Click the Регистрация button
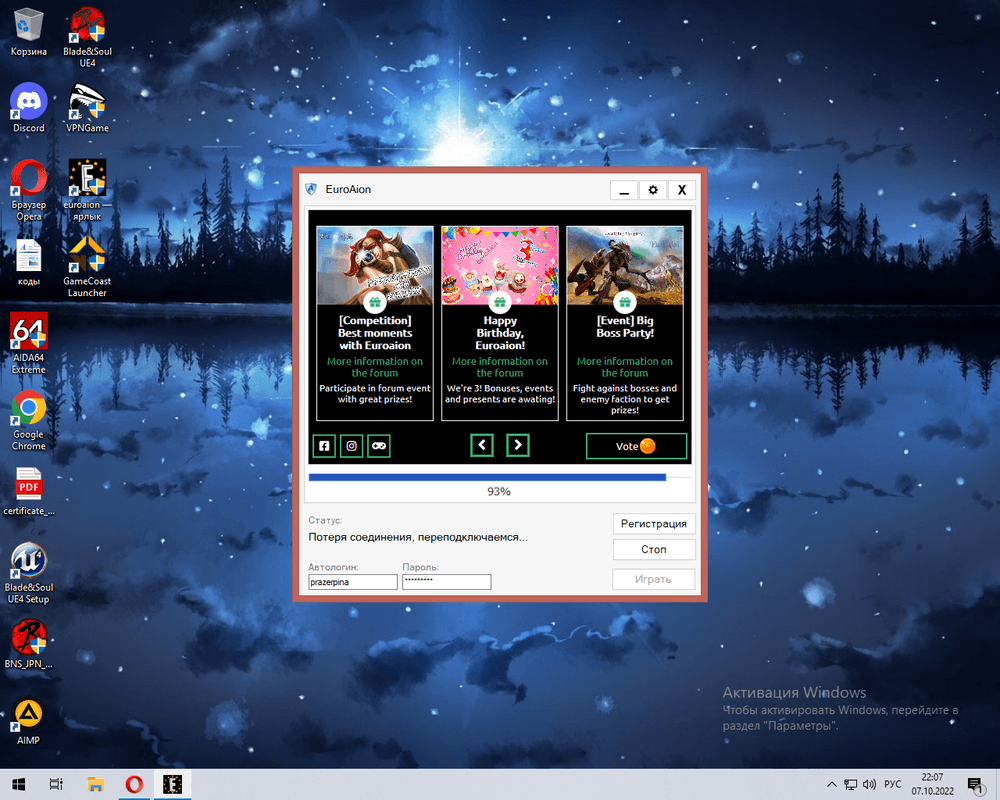1000x800 pixels. (653, 523)
